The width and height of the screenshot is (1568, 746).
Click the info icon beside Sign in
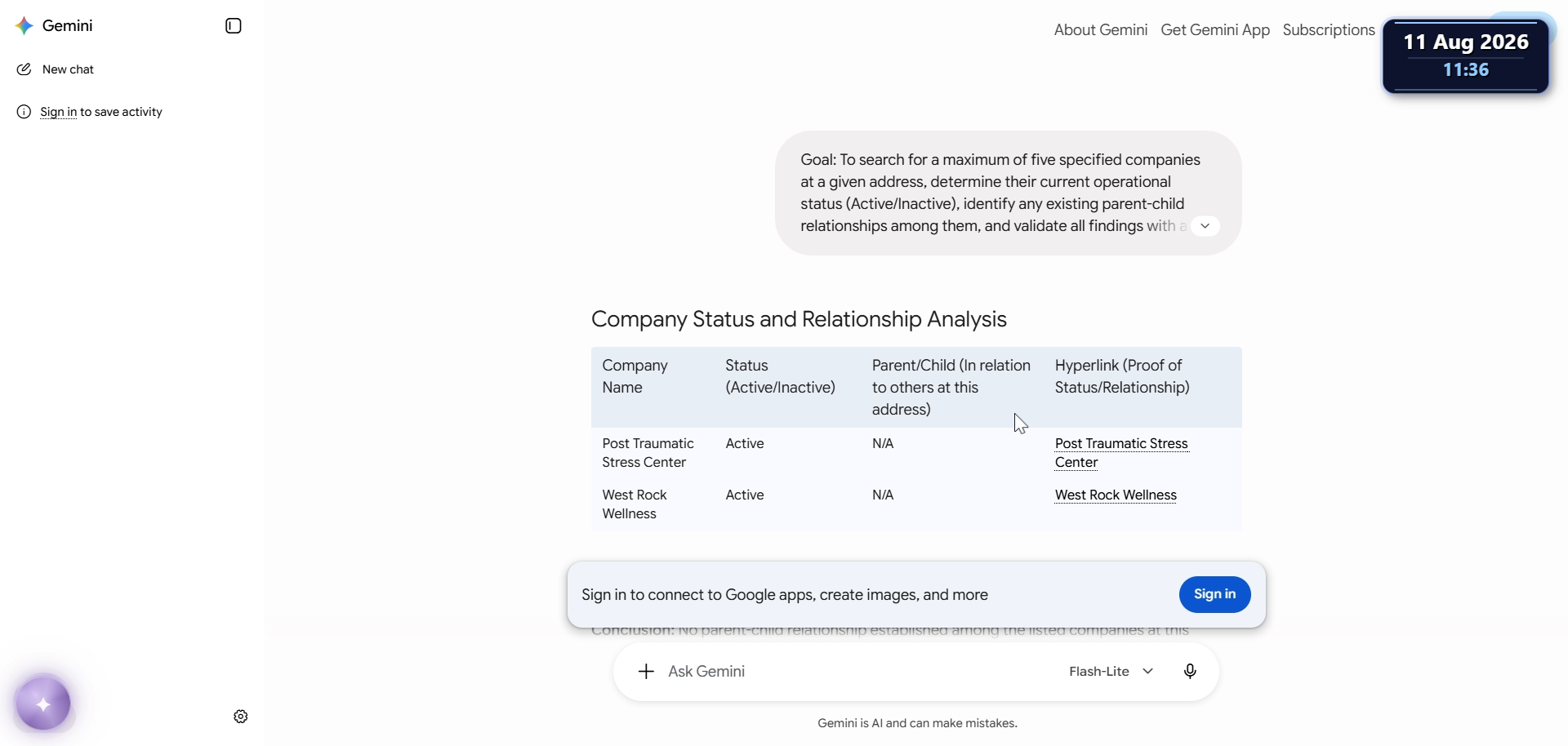(x=24, y=112)
